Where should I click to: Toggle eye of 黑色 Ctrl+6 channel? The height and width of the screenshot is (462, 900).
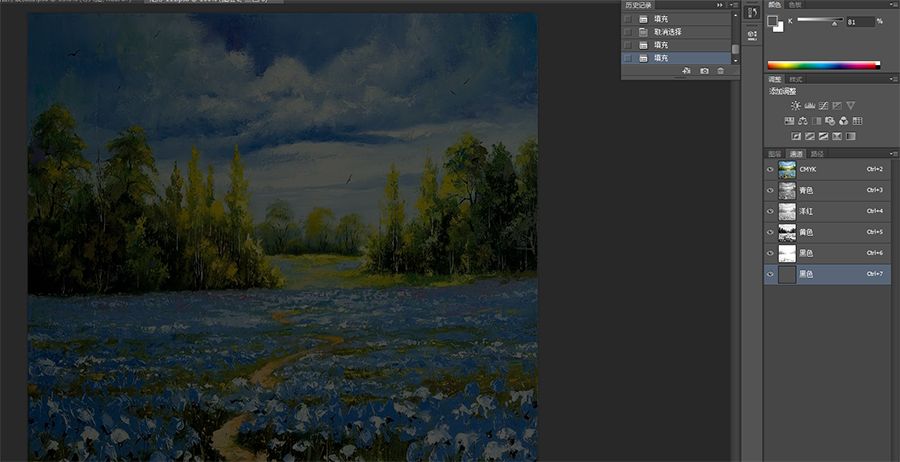point(770,253)
